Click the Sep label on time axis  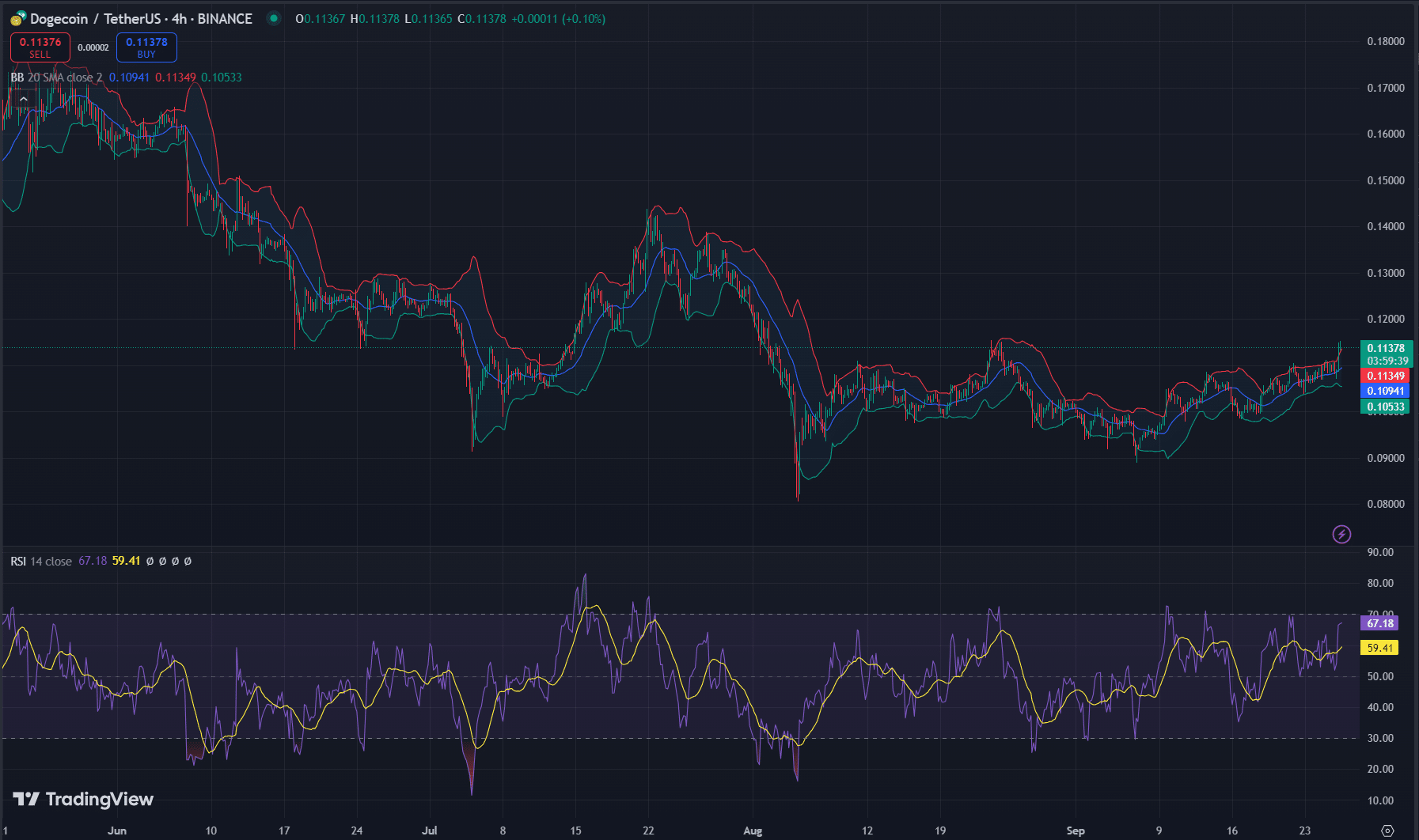coord(1075,831)
